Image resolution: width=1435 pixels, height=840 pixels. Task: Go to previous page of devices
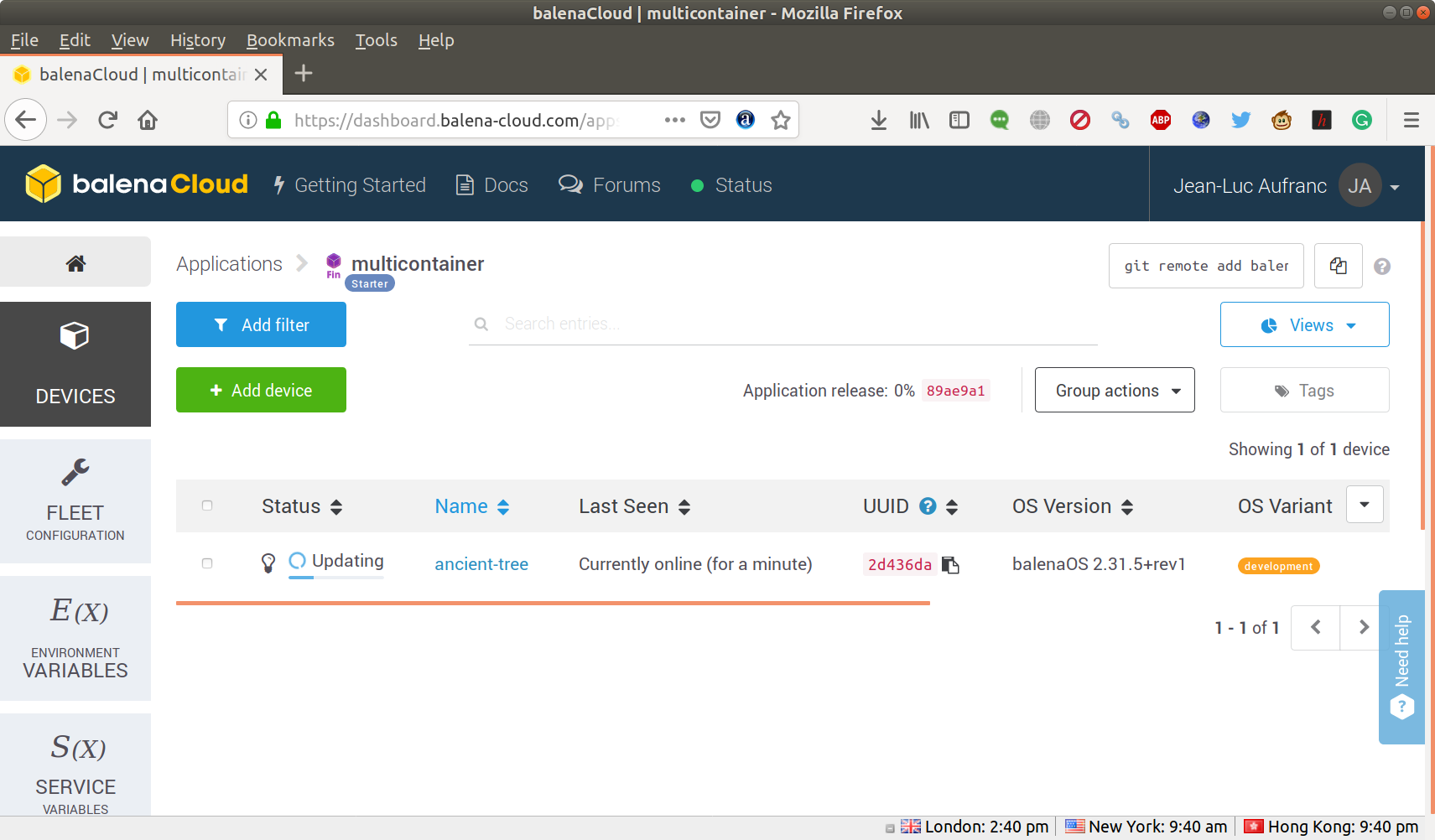[1316, 627]
